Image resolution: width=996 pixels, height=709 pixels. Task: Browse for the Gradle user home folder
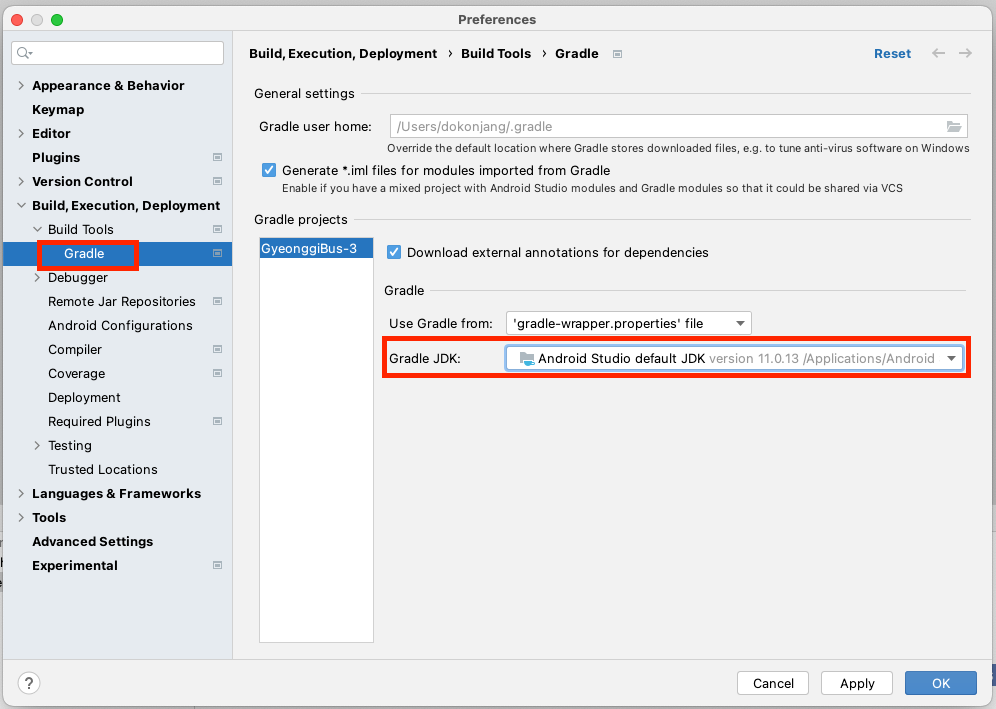[953, 126]
